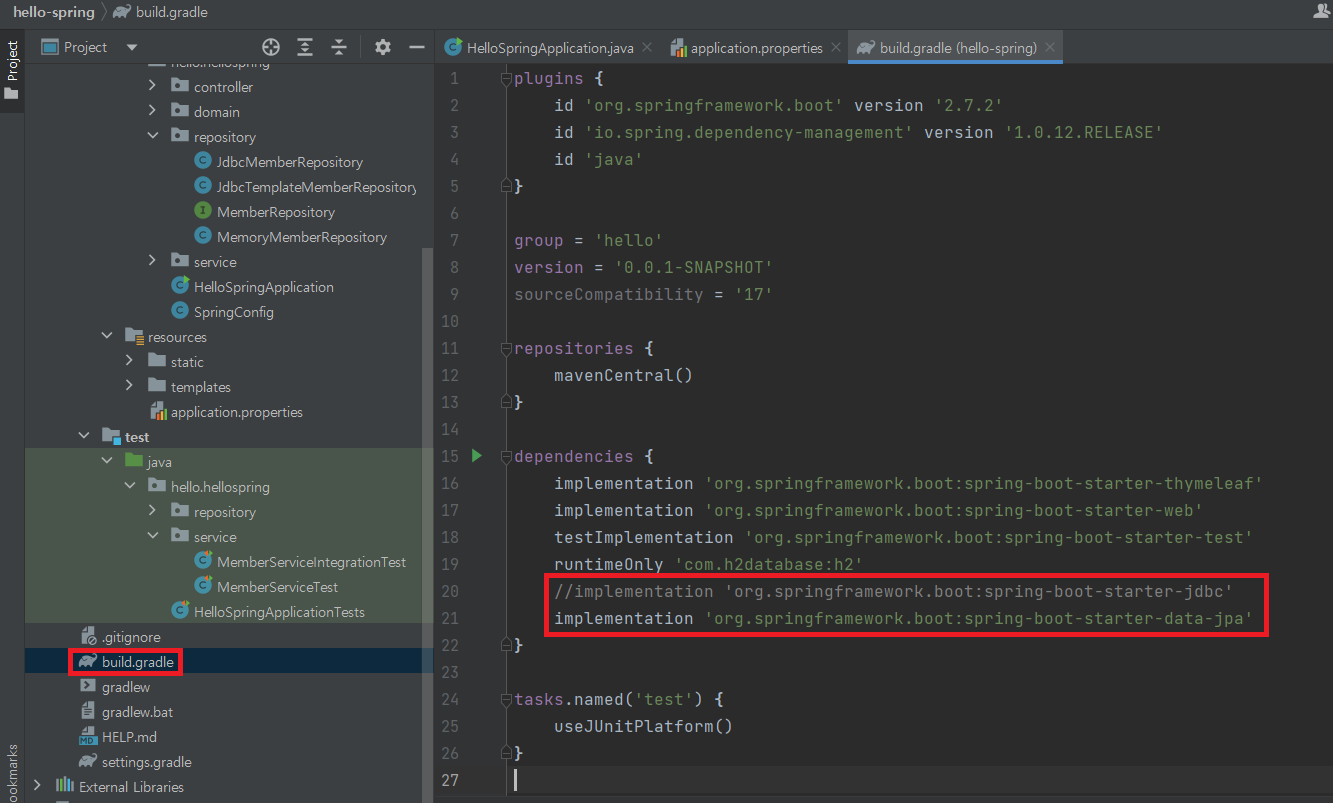Select build.gradle in project tree
The width and height of the screenshot is (1333, 803).
point(138,662)
